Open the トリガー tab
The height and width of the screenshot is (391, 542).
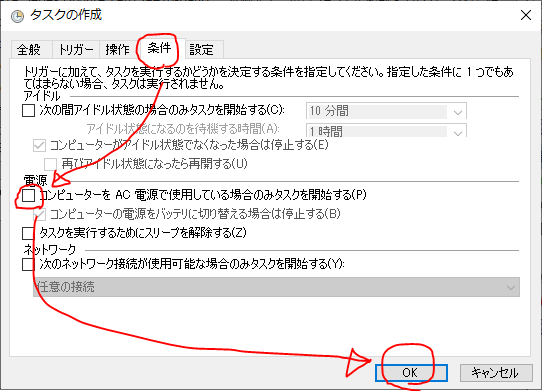pyautogui.click(x=76, y=49)
